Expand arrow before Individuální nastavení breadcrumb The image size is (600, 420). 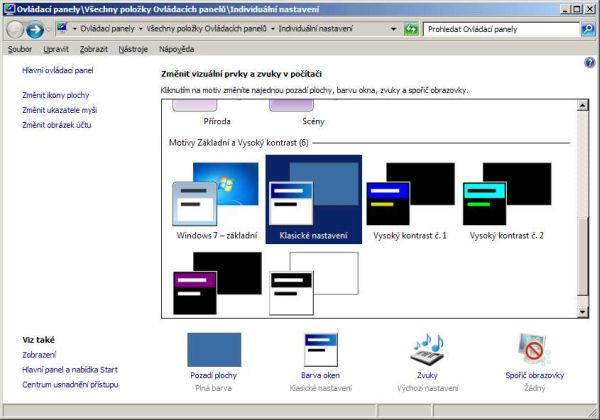pyautogui.click(x=273, y=29)
